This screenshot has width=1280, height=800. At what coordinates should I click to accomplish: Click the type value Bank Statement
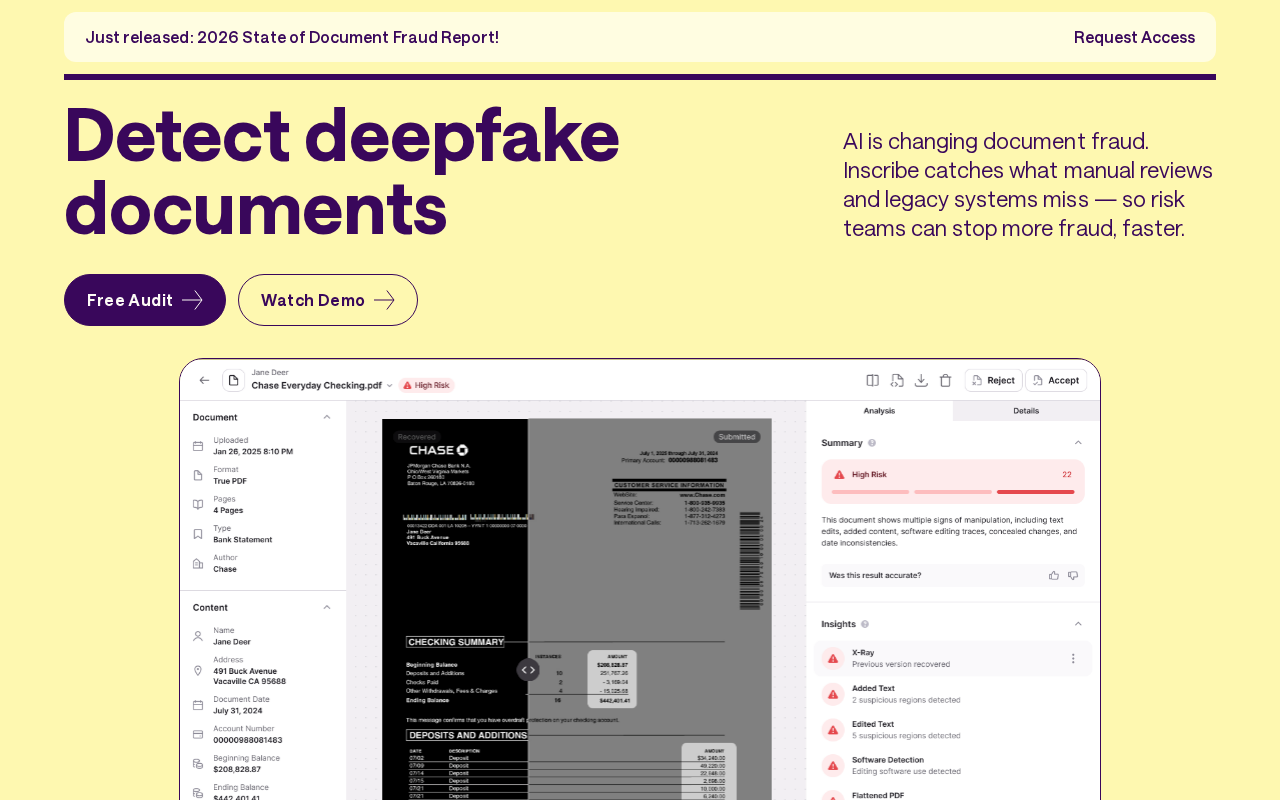[243, 540]
